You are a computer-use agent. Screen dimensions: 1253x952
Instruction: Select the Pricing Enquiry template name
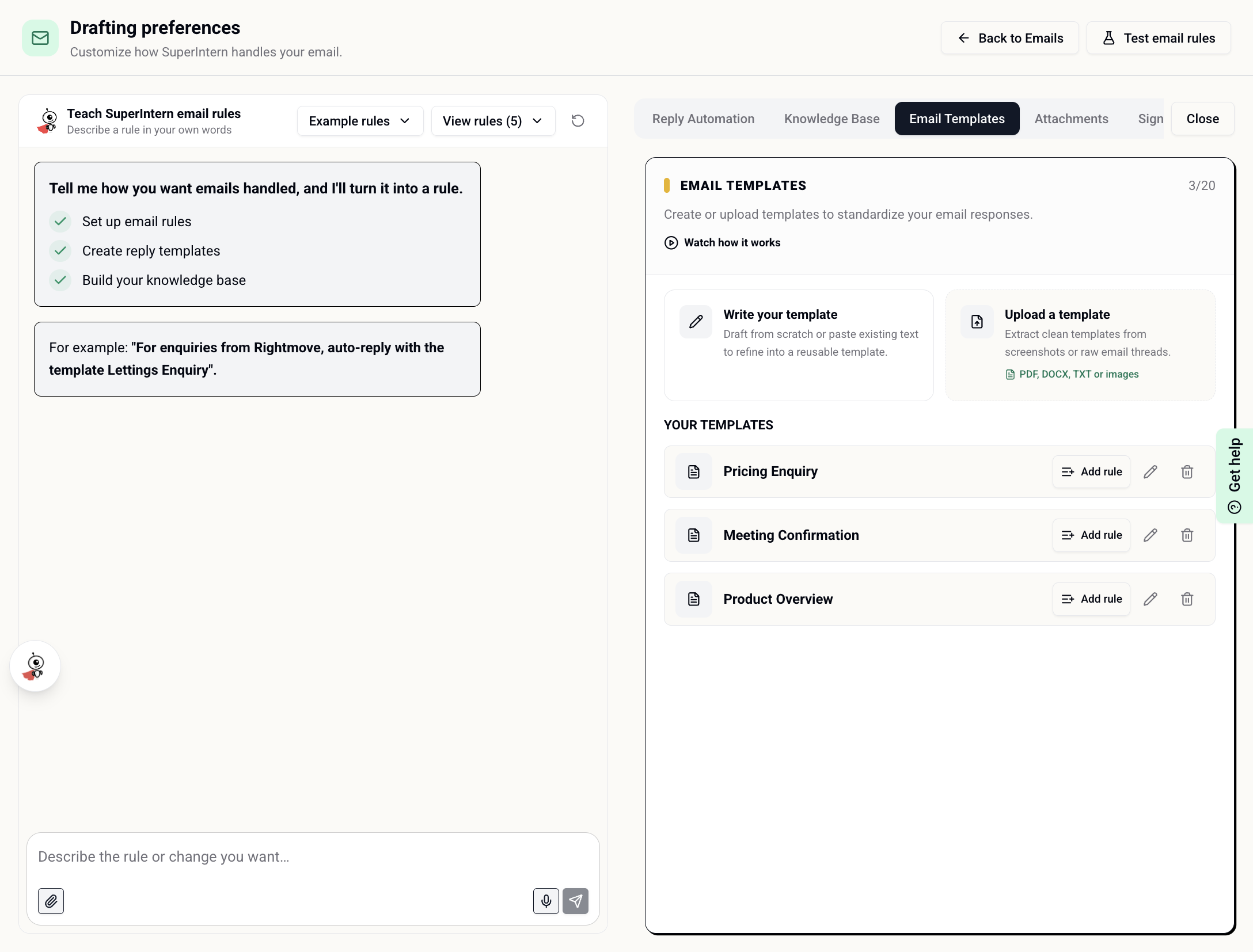tap(770, 472)
